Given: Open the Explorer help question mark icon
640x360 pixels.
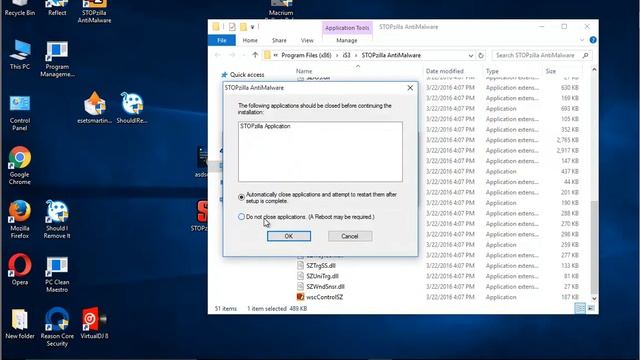Looking at the screenshot, I should [x=593, y=40].
